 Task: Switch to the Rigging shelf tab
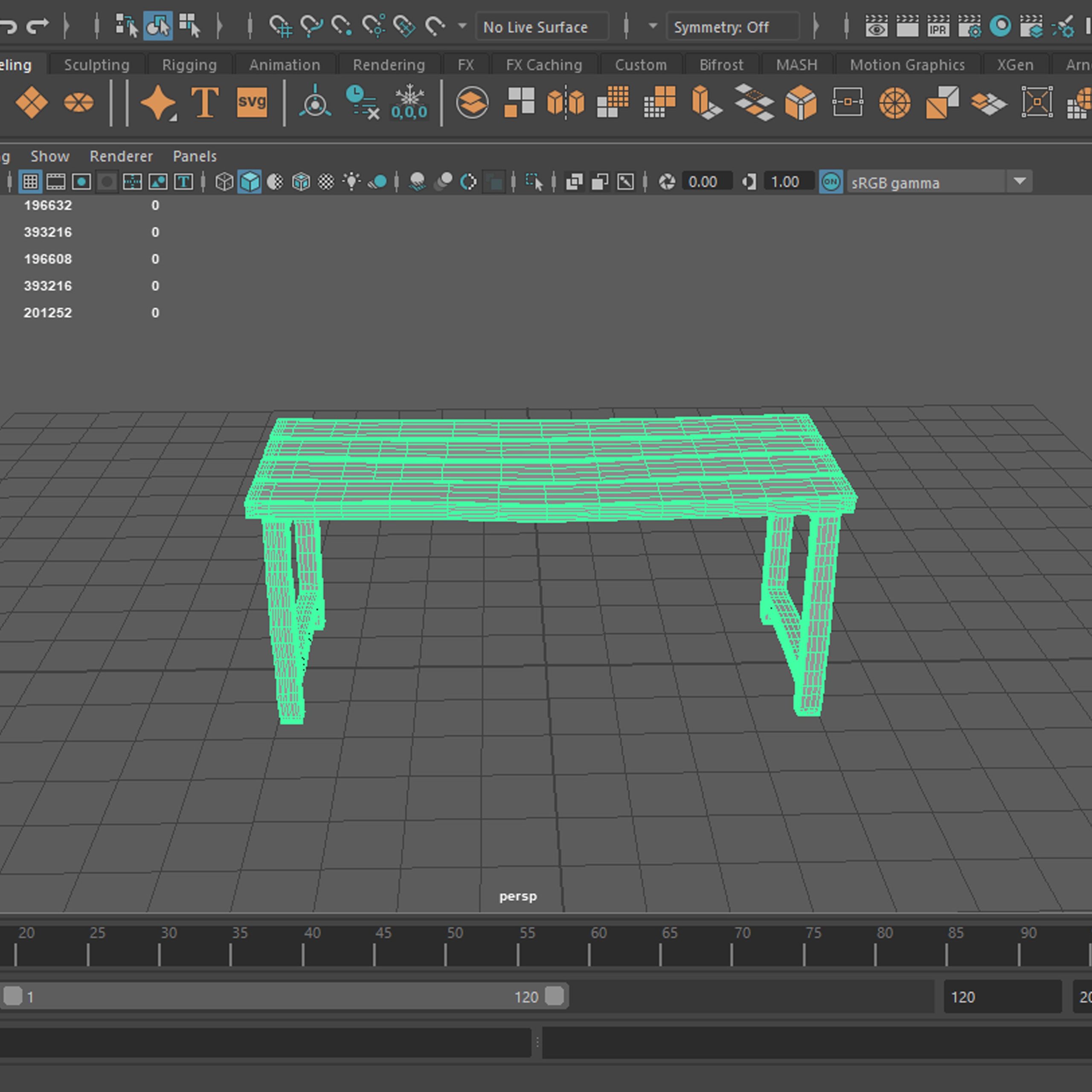pos(189,65)
